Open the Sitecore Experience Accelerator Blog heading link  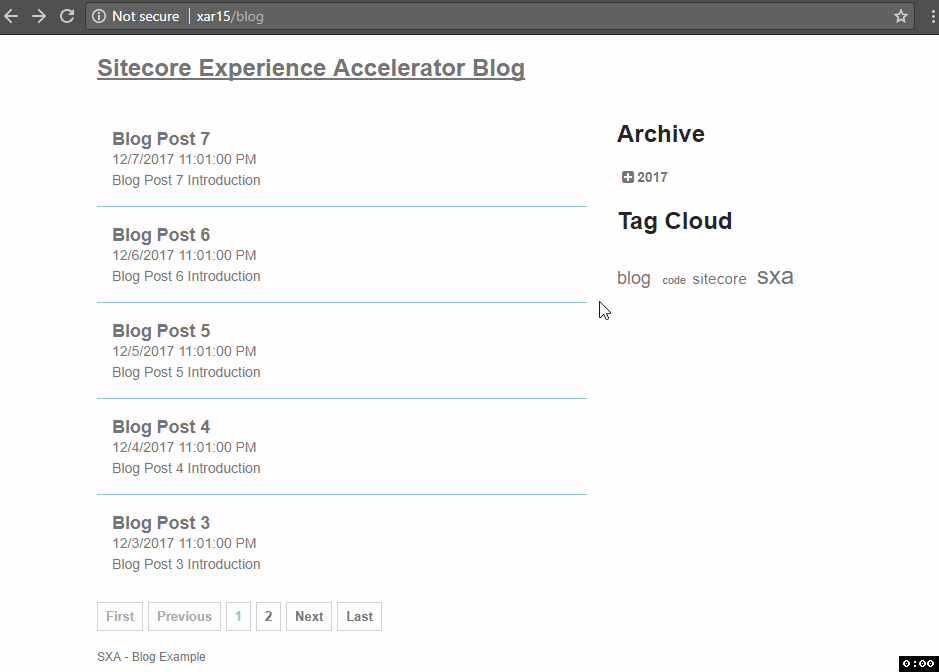311,68
